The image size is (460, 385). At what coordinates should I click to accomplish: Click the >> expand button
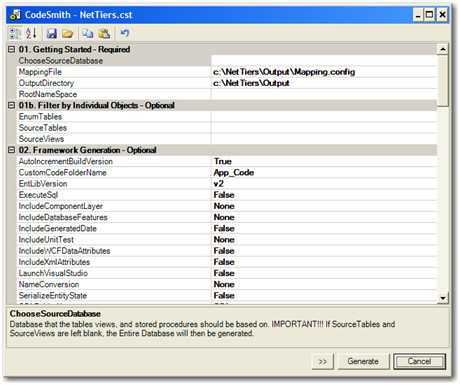point(323,361)
